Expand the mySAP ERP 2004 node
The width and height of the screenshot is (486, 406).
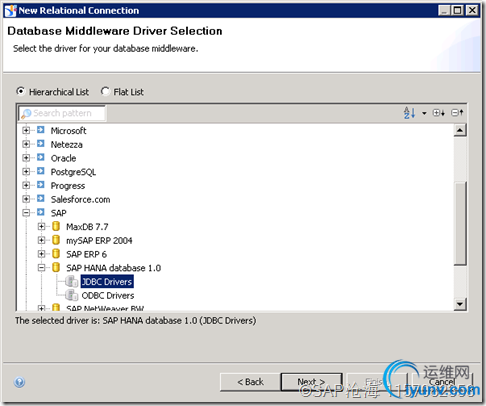(x=41, y=240)
